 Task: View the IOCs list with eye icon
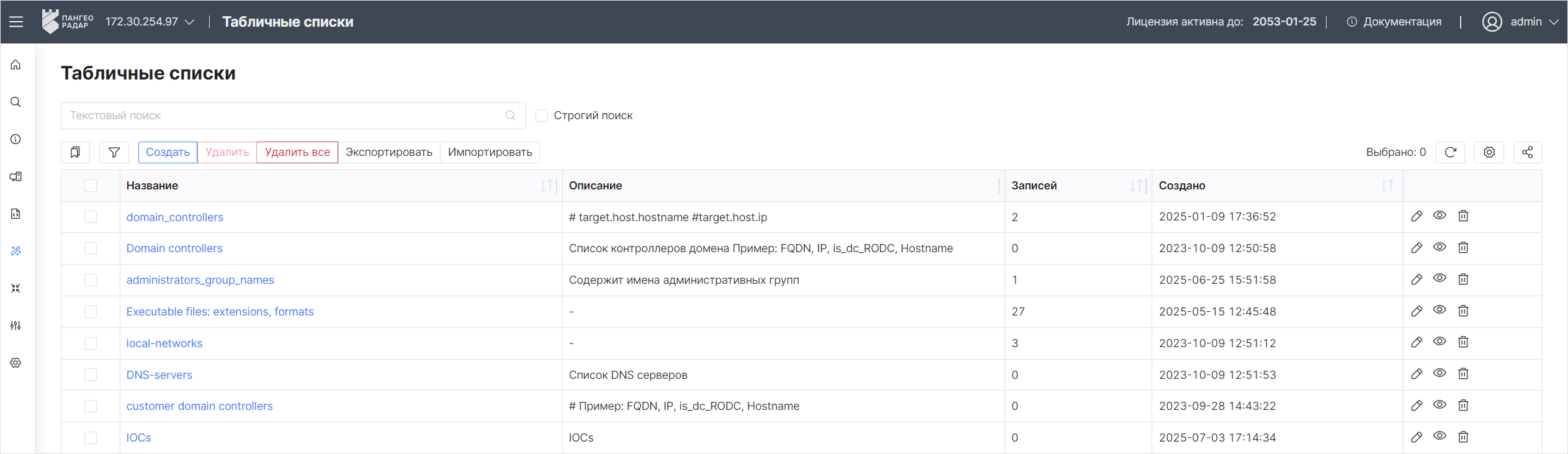click(1440, 437)
